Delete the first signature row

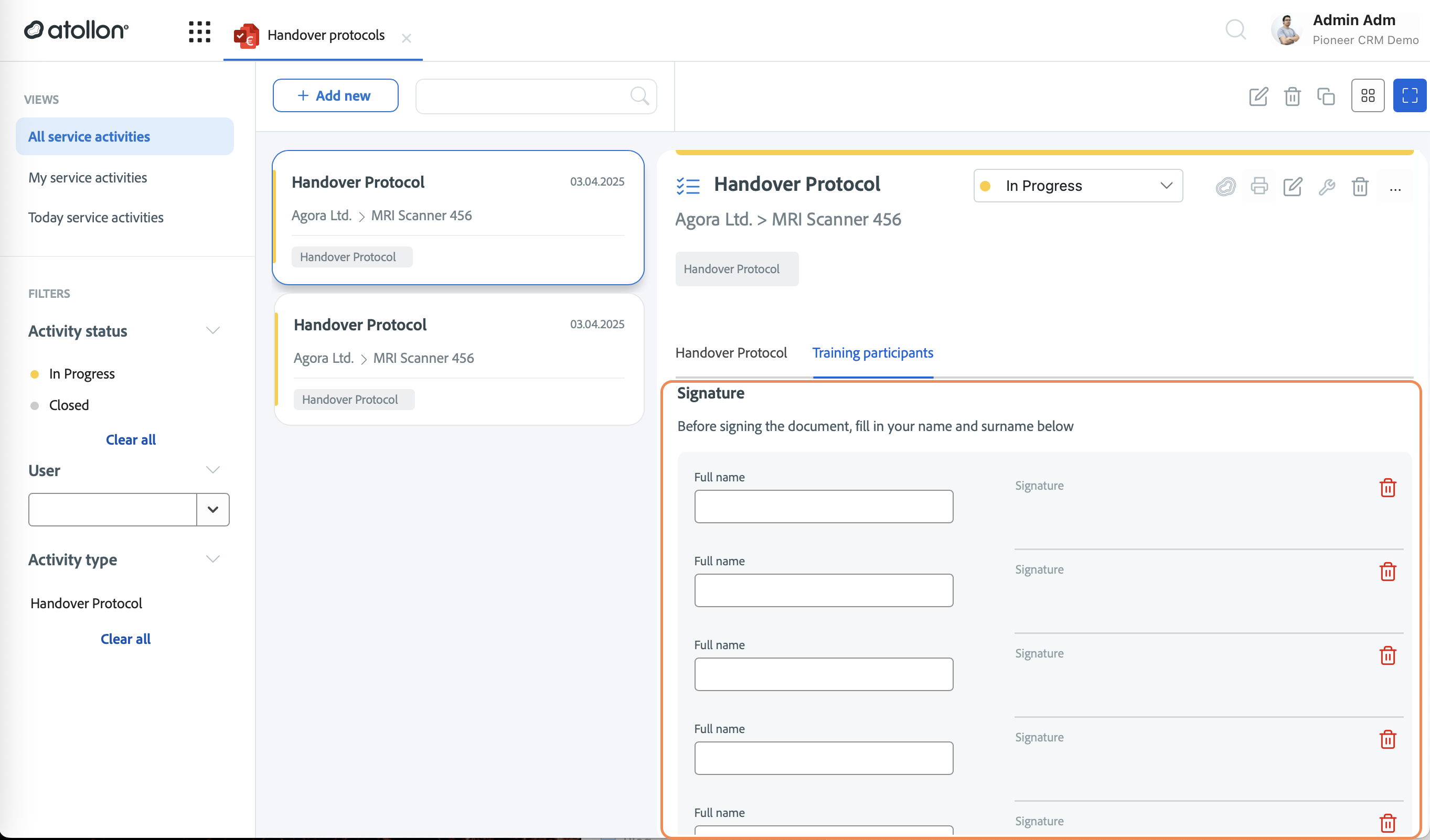(x=1388, y=487)
